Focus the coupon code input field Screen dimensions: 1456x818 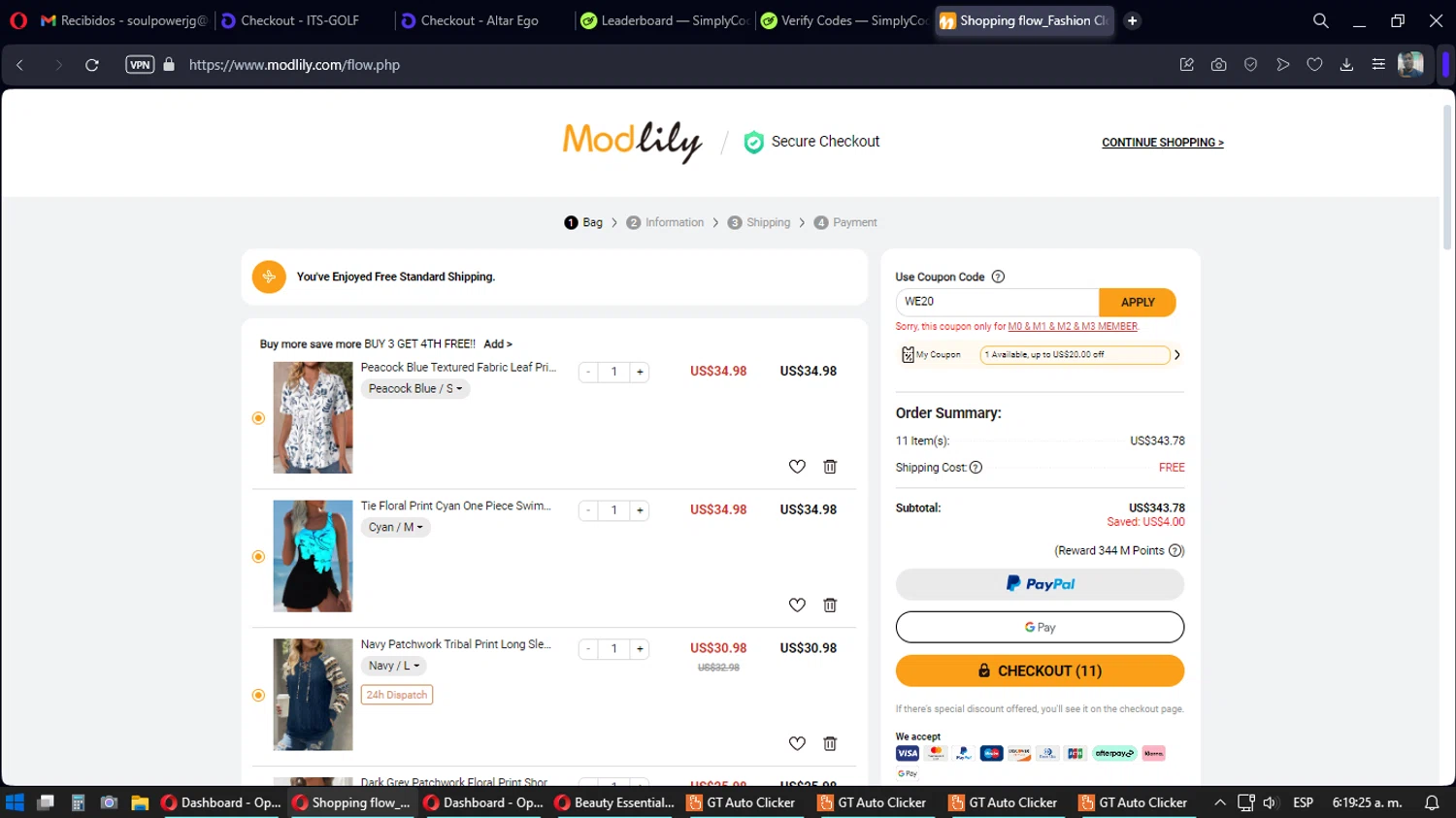[x=997, y=302]
